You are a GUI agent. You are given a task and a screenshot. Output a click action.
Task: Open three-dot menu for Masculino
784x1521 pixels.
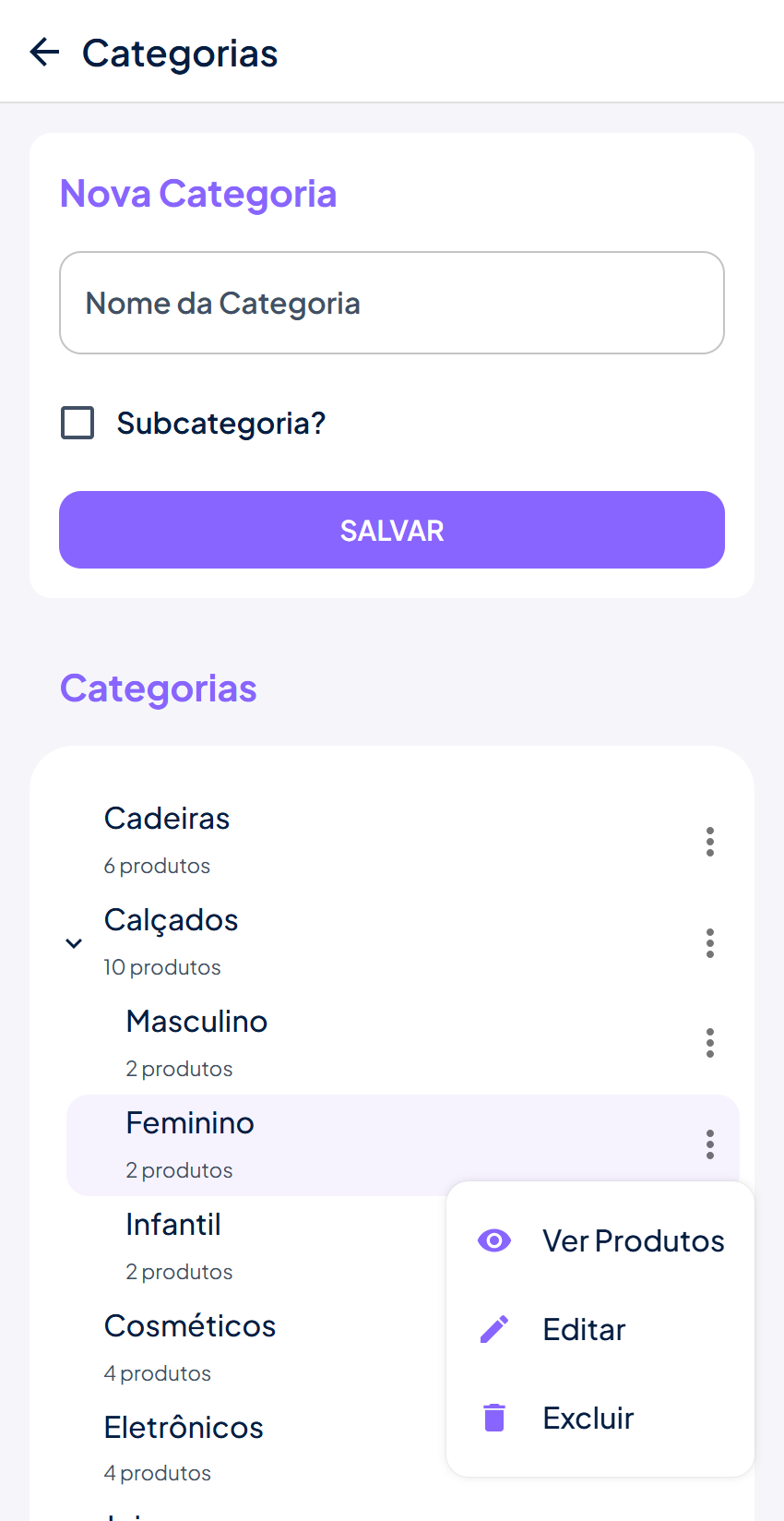coord(709,1043)
